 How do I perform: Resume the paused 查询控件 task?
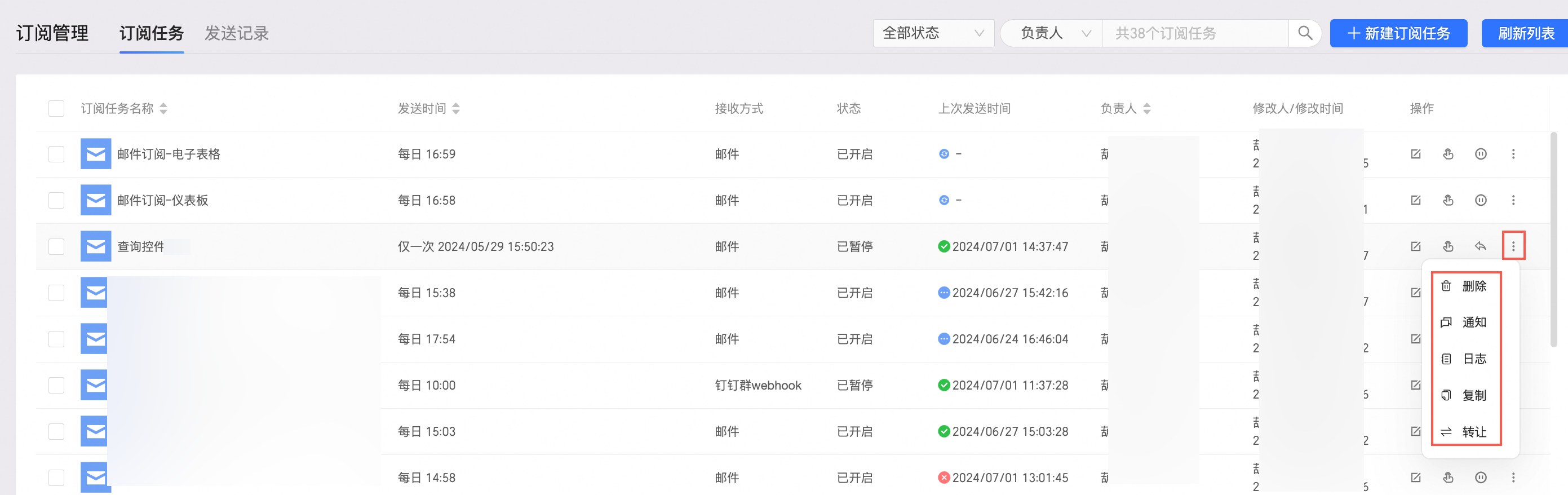click(1480, 246)
